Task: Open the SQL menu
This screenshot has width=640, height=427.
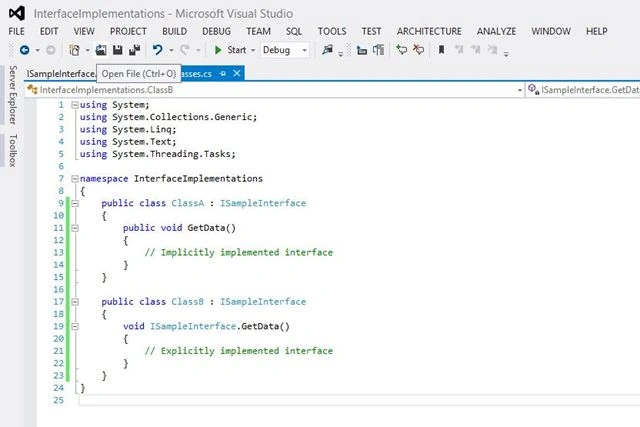Action: tap(294, 31)
